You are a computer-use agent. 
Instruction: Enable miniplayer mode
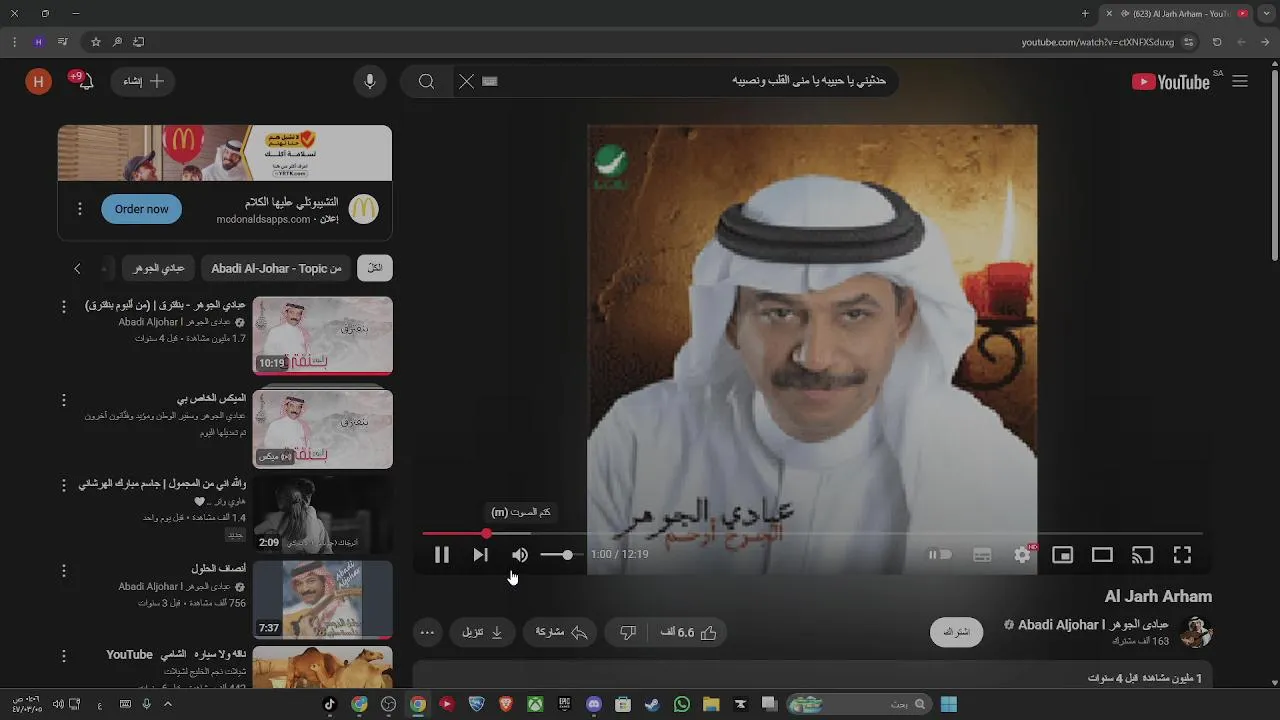[1062, 555]
